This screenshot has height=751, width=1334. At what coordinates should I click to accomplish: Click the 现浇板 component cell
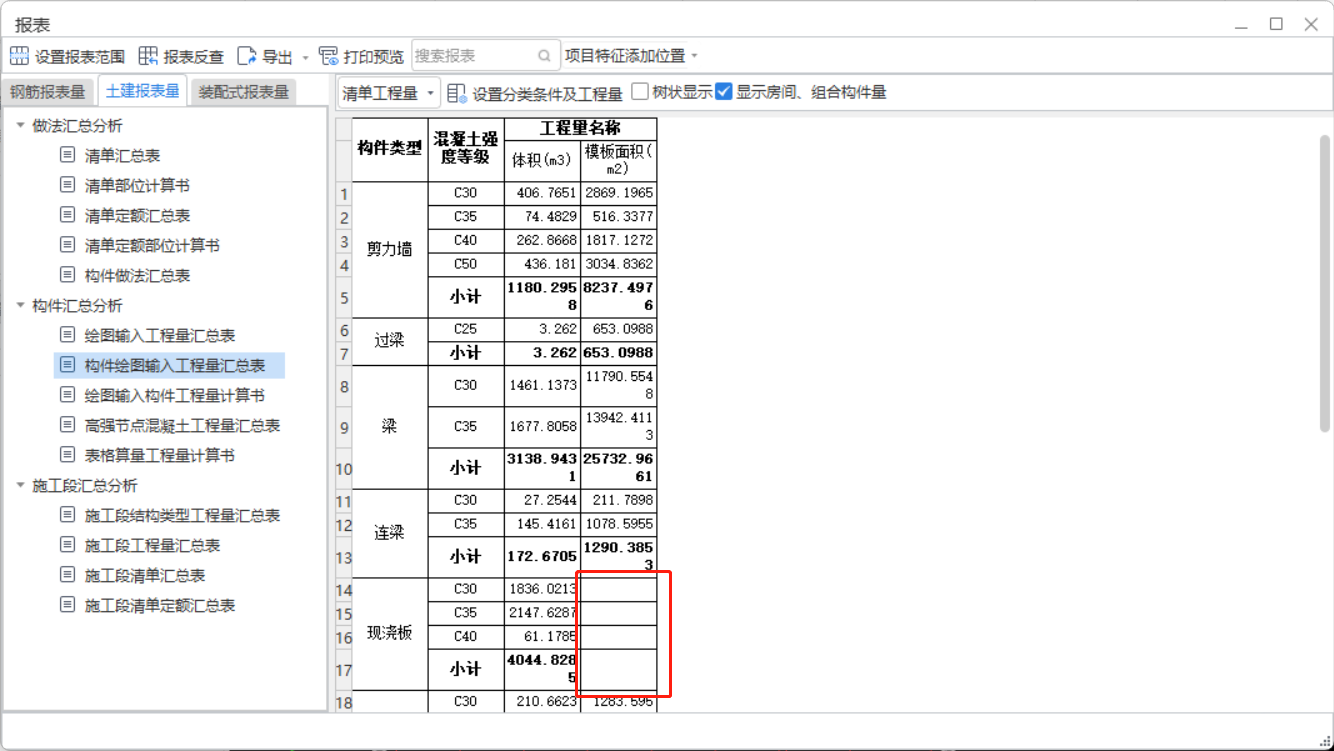[x=390, y=633]
